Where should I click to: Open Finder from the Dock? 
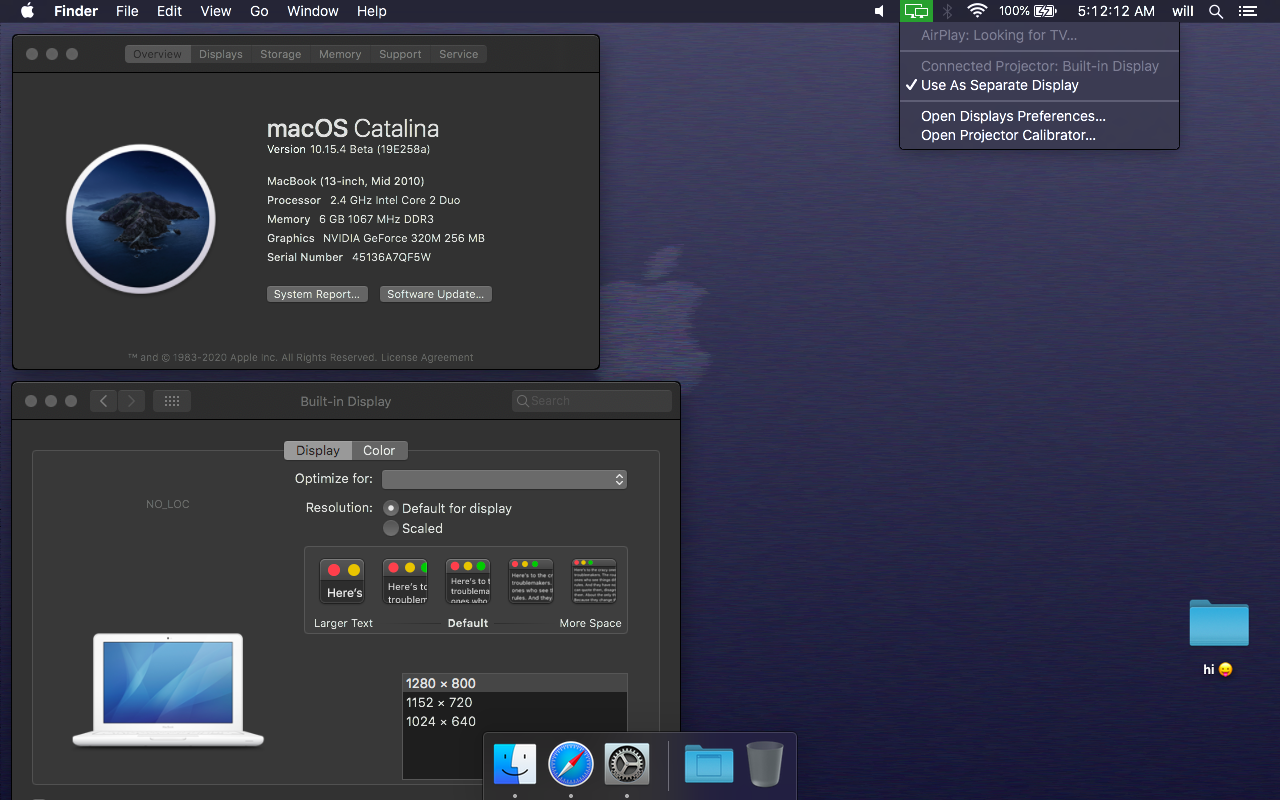click(514, 764)
